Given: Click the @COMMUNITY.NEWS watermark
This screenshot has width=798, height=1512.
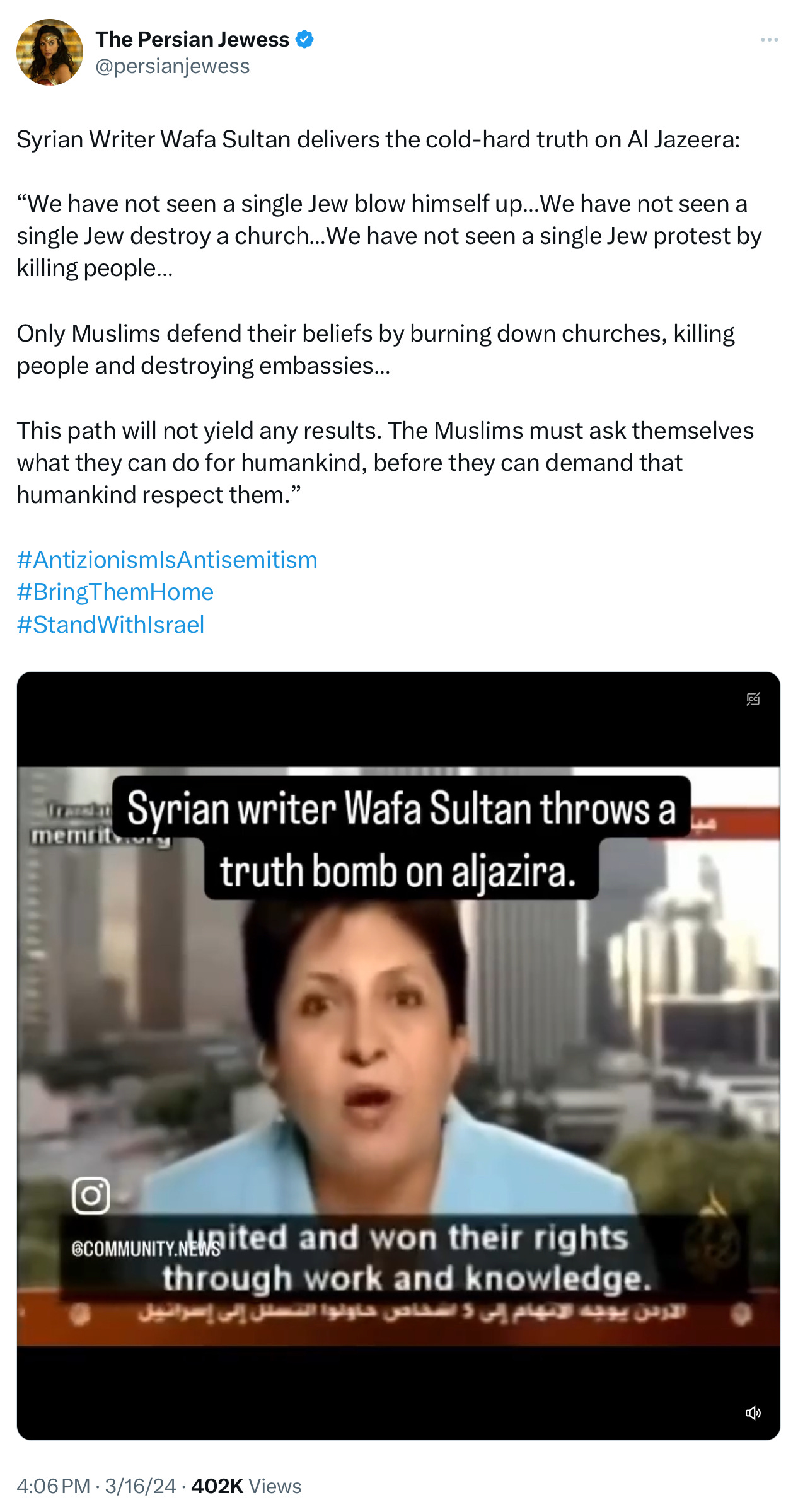Looking at the screenshot, I should 146,1249.
